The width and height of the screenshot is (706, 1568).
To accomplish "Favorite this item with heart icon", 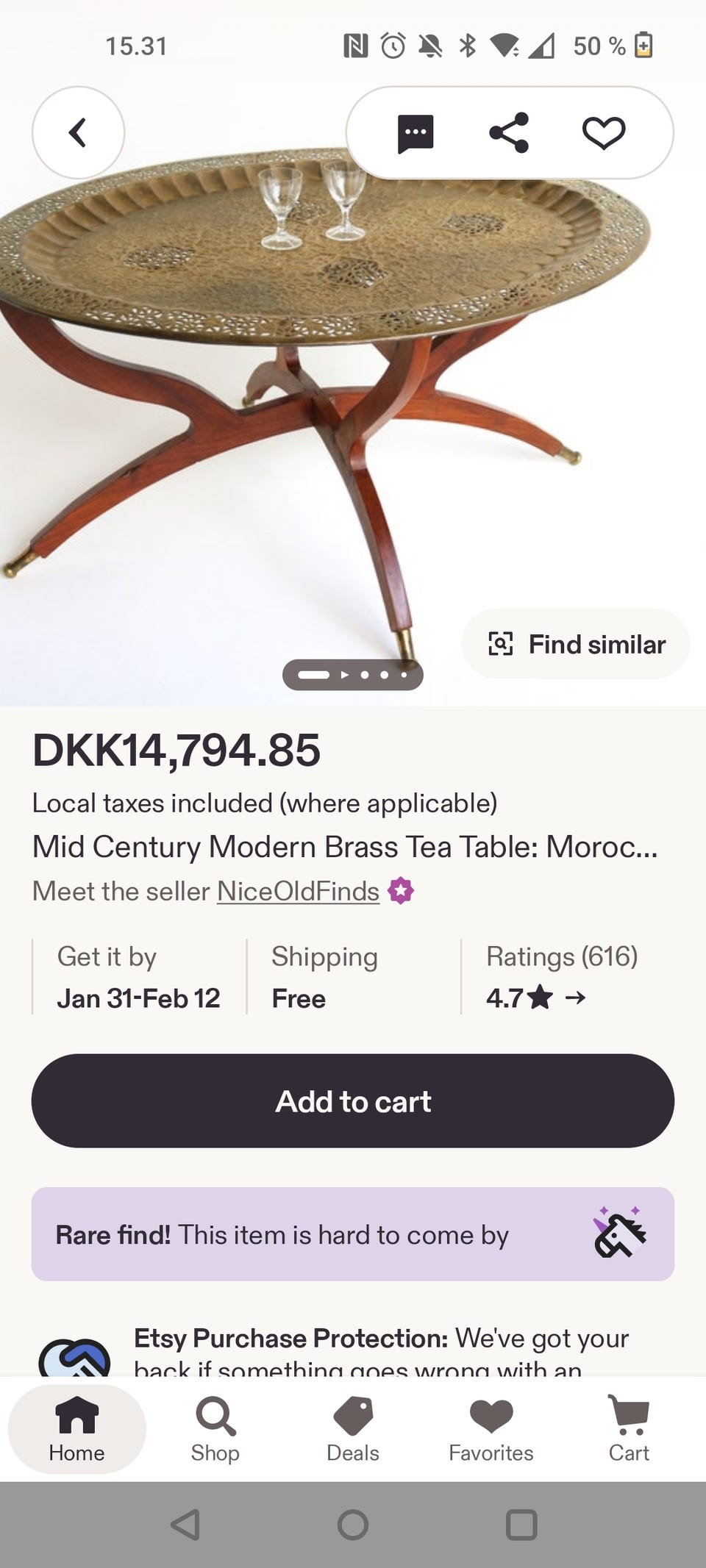I will (604, 133).
